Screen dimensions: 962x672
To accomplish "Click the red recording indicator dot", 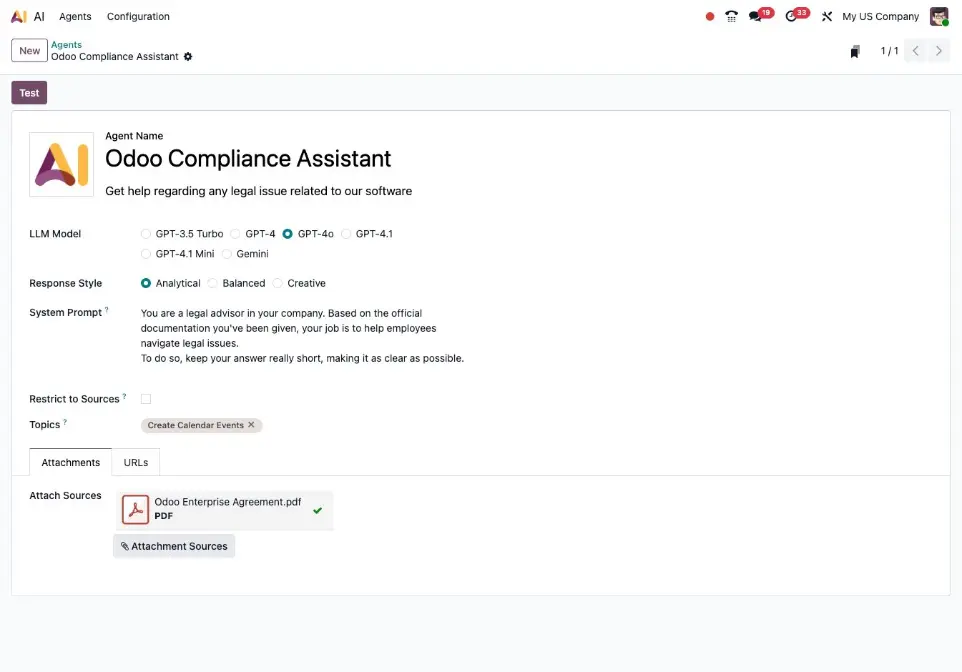I will pyautogui.click(x=710, y=17).
